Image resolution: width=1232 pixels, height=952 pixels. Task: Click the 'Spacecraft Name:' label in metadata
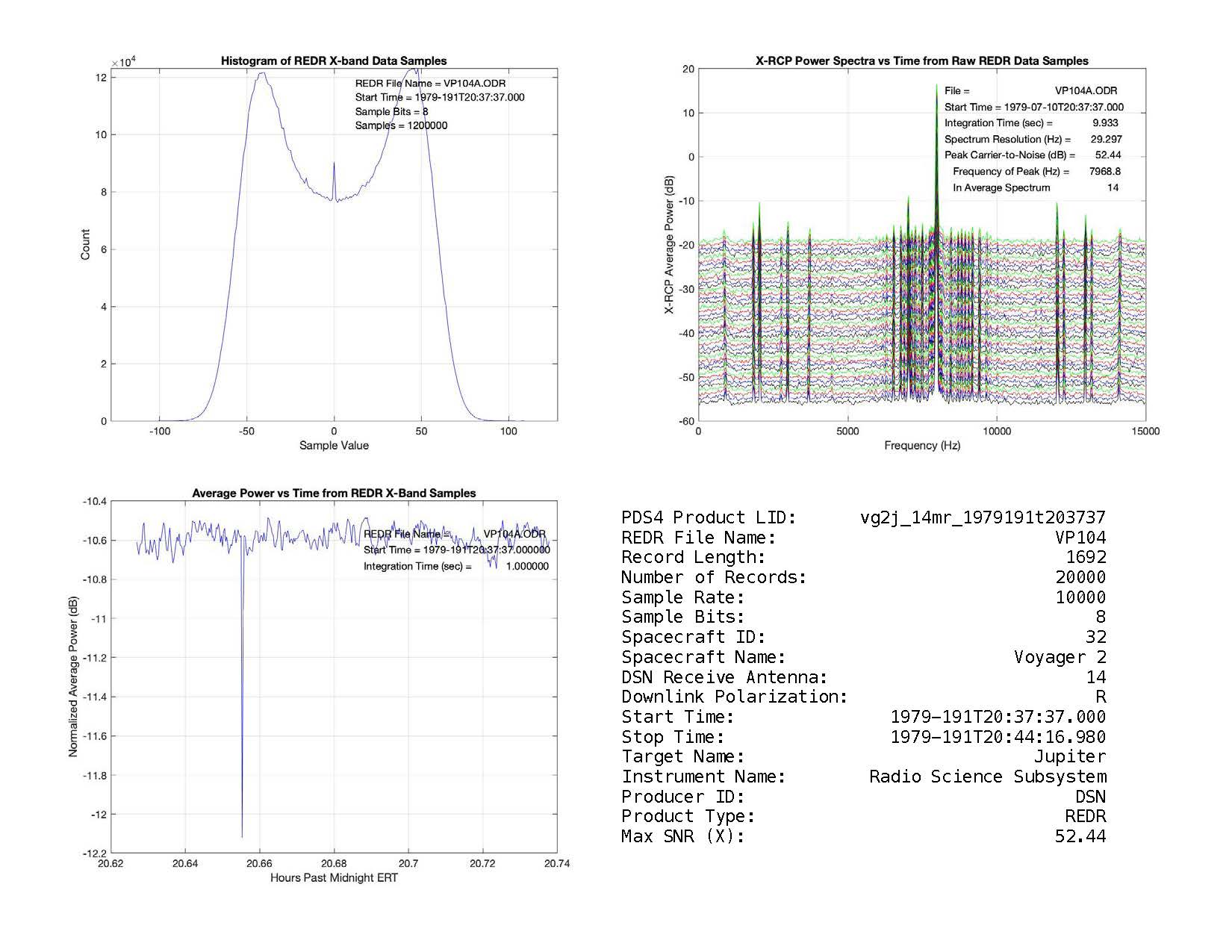703,657
